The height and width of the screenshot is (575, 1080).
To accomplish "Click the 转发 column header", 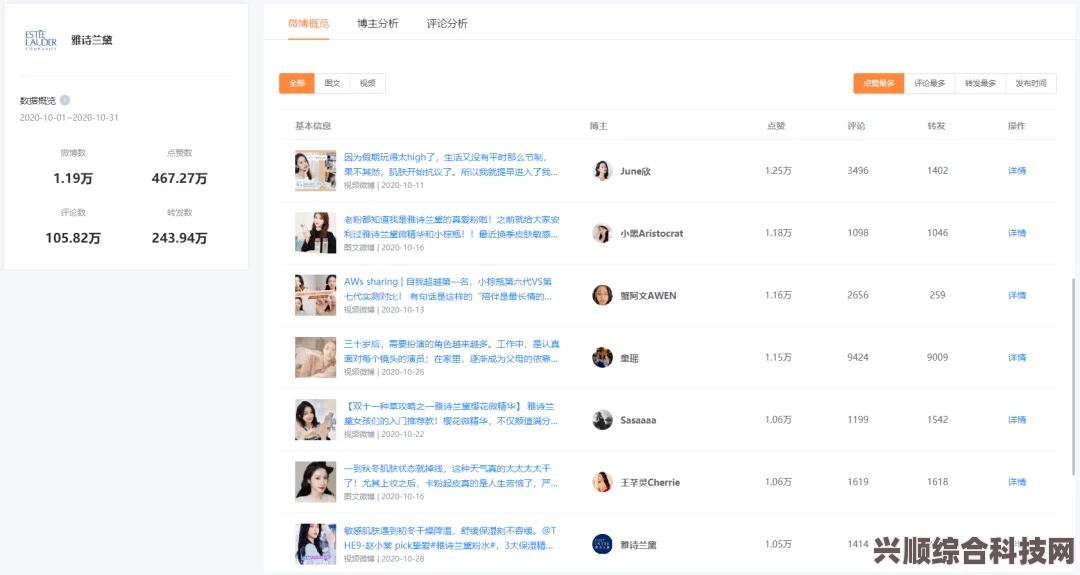I will click(x=936, y=126).
